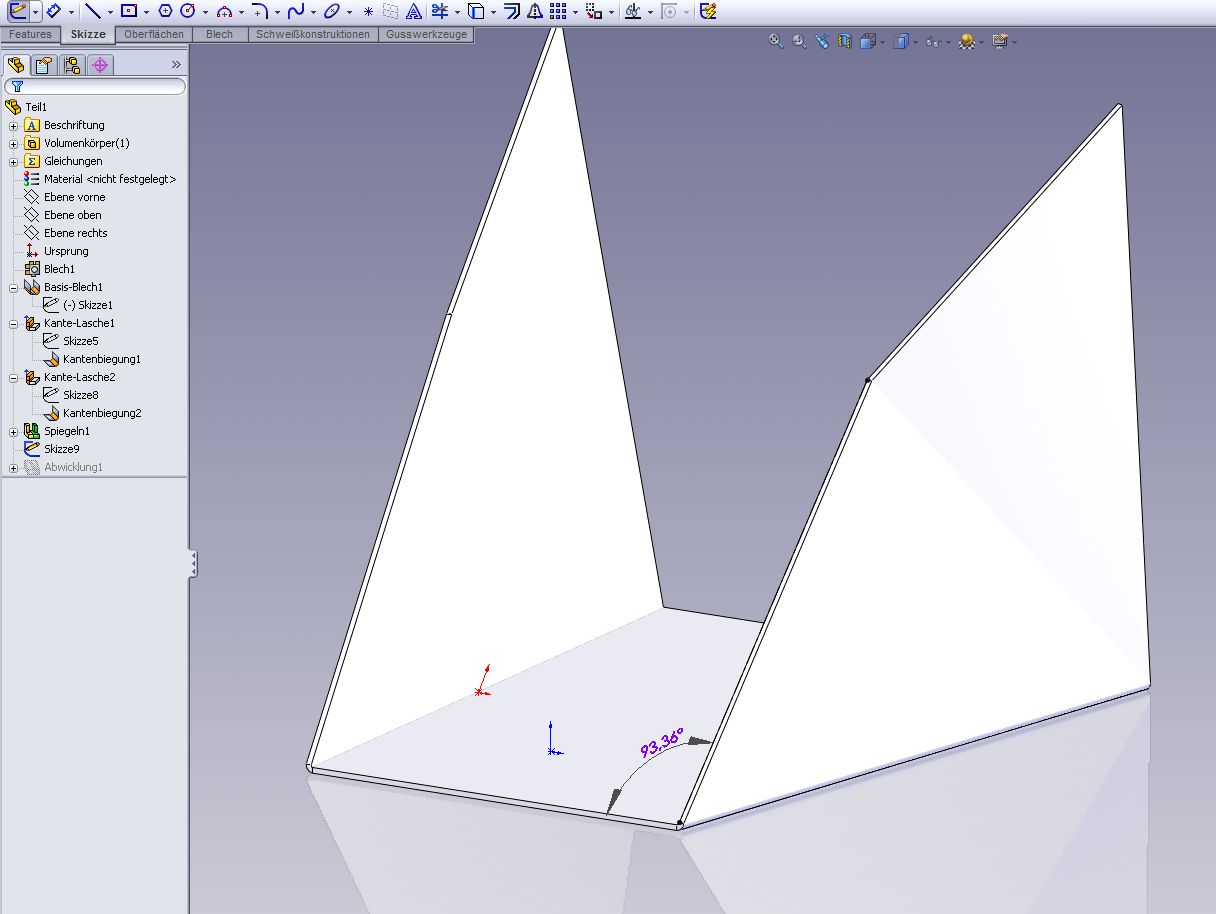1216x914 pixels.
Task: Click the View Orientation cube icon
Action: click(x=867, y=41)
